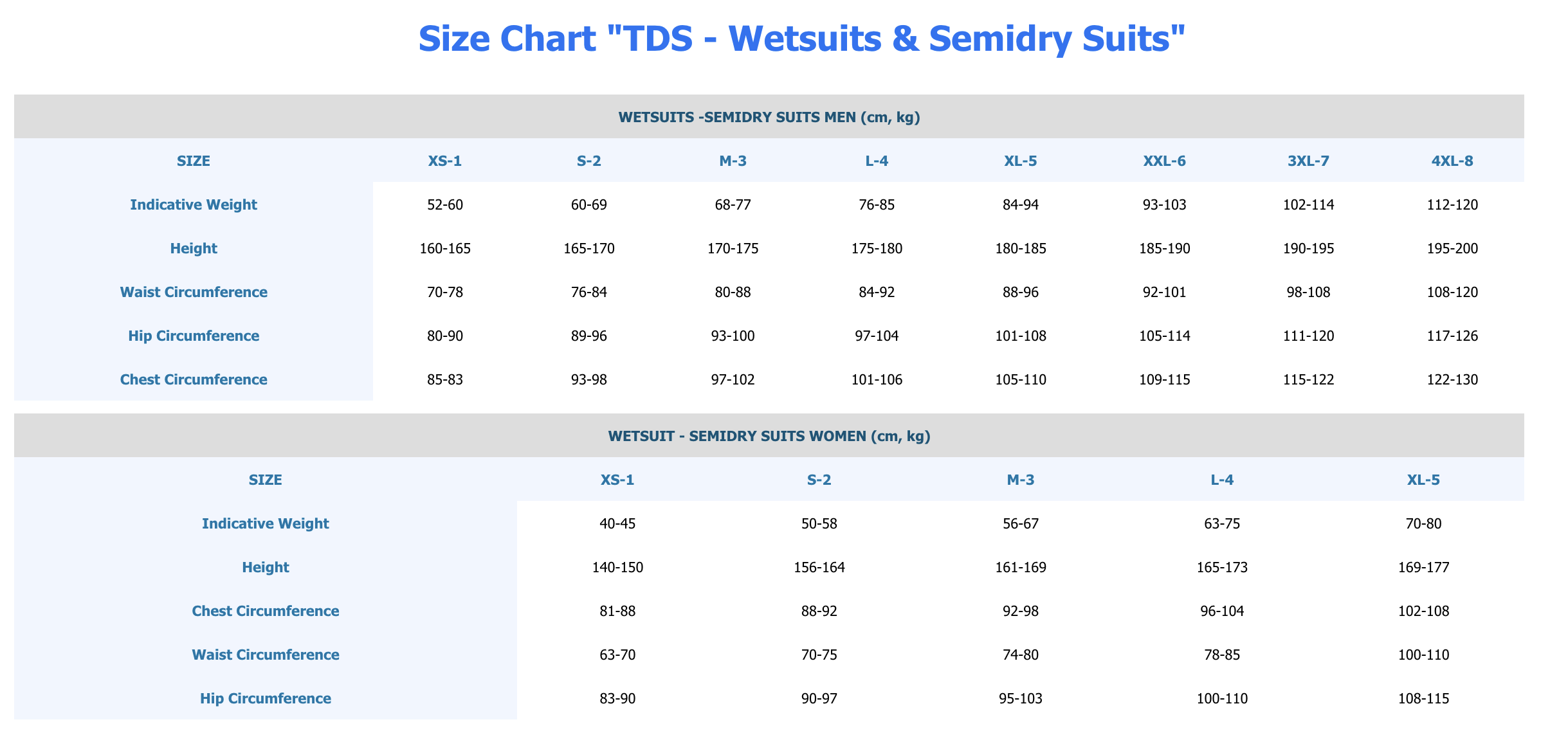This screenshot has width=1568, height=751.
Task: Select the Wetsuits Semidry Suits Men header
Action: click(x=769, y=117)
